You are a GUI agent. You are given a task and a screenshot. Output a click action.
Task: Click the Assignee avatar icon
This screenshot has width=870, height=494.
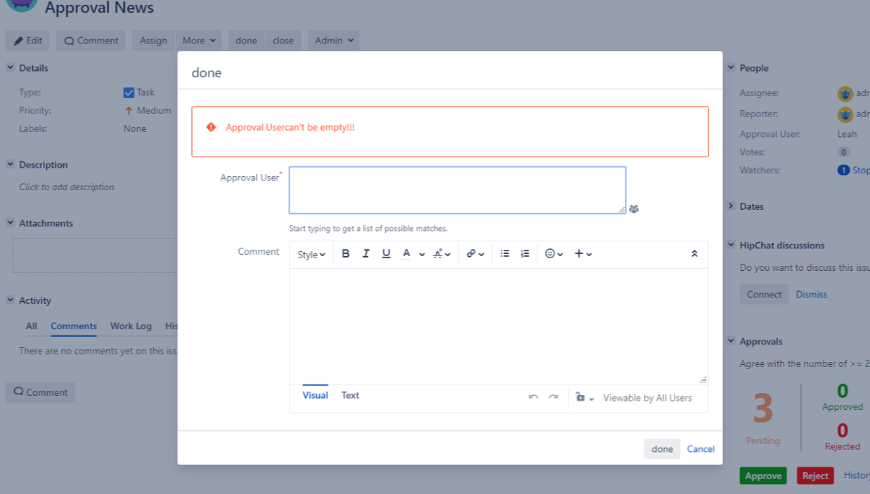click(x=844, y=94)
